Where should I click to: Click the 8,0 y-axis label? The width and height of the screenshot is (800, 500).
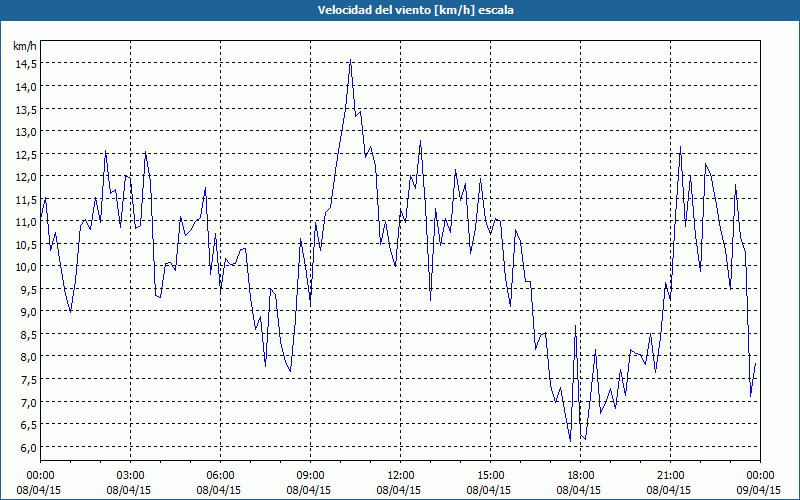(x=28, y=356)
